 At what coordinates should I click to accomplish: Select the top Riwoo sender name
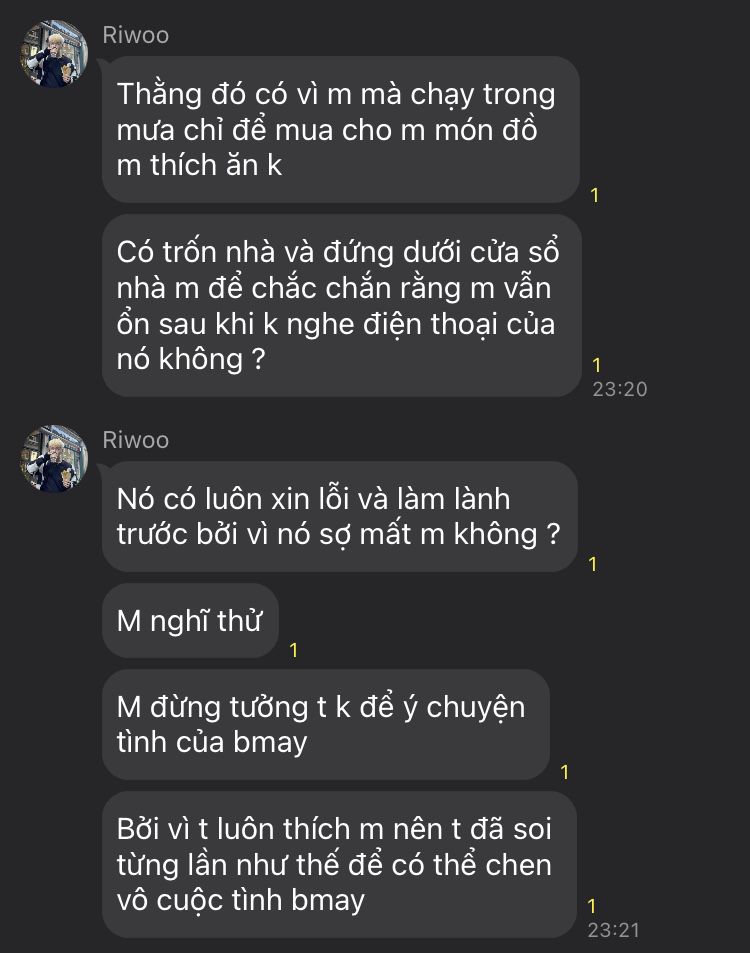point(136,35)
